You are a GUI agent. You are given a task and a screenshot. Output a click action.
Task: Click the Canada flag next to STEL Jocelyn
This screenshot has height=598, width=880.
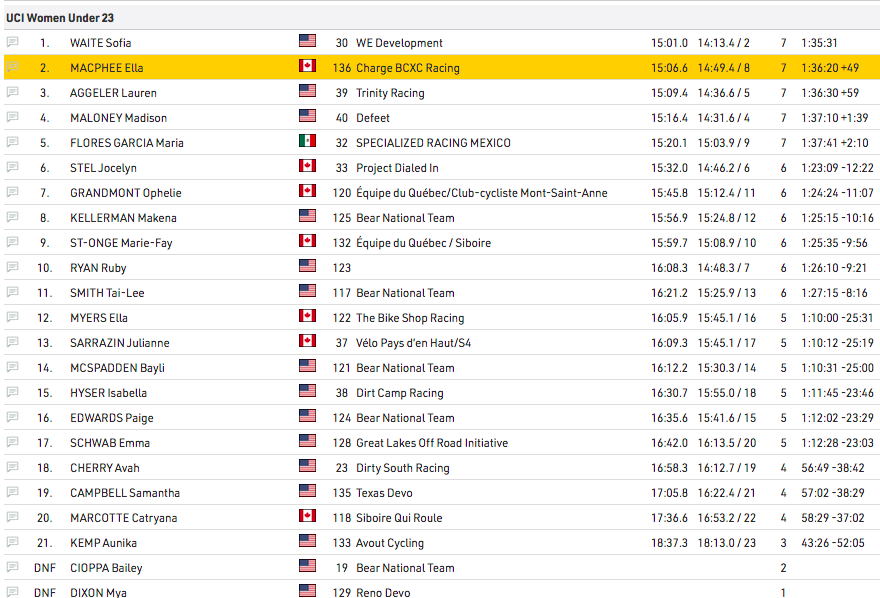tap(307, 165)
